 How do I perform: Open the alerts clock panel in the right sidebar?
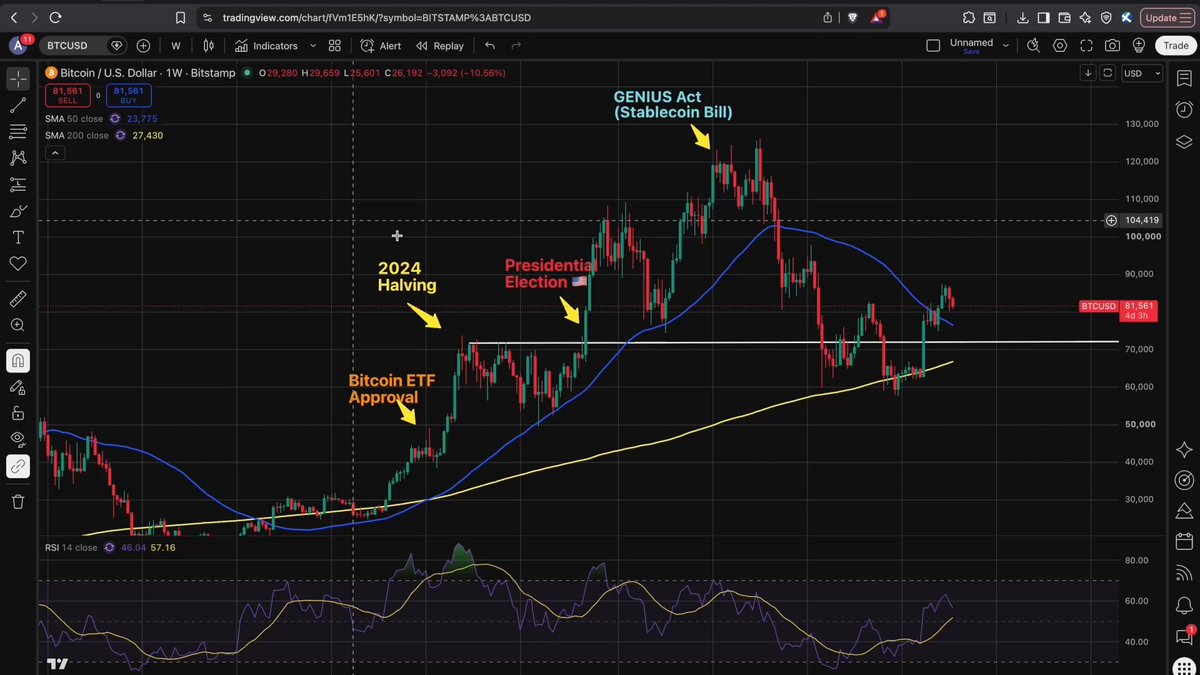(x=1185, y=109)
